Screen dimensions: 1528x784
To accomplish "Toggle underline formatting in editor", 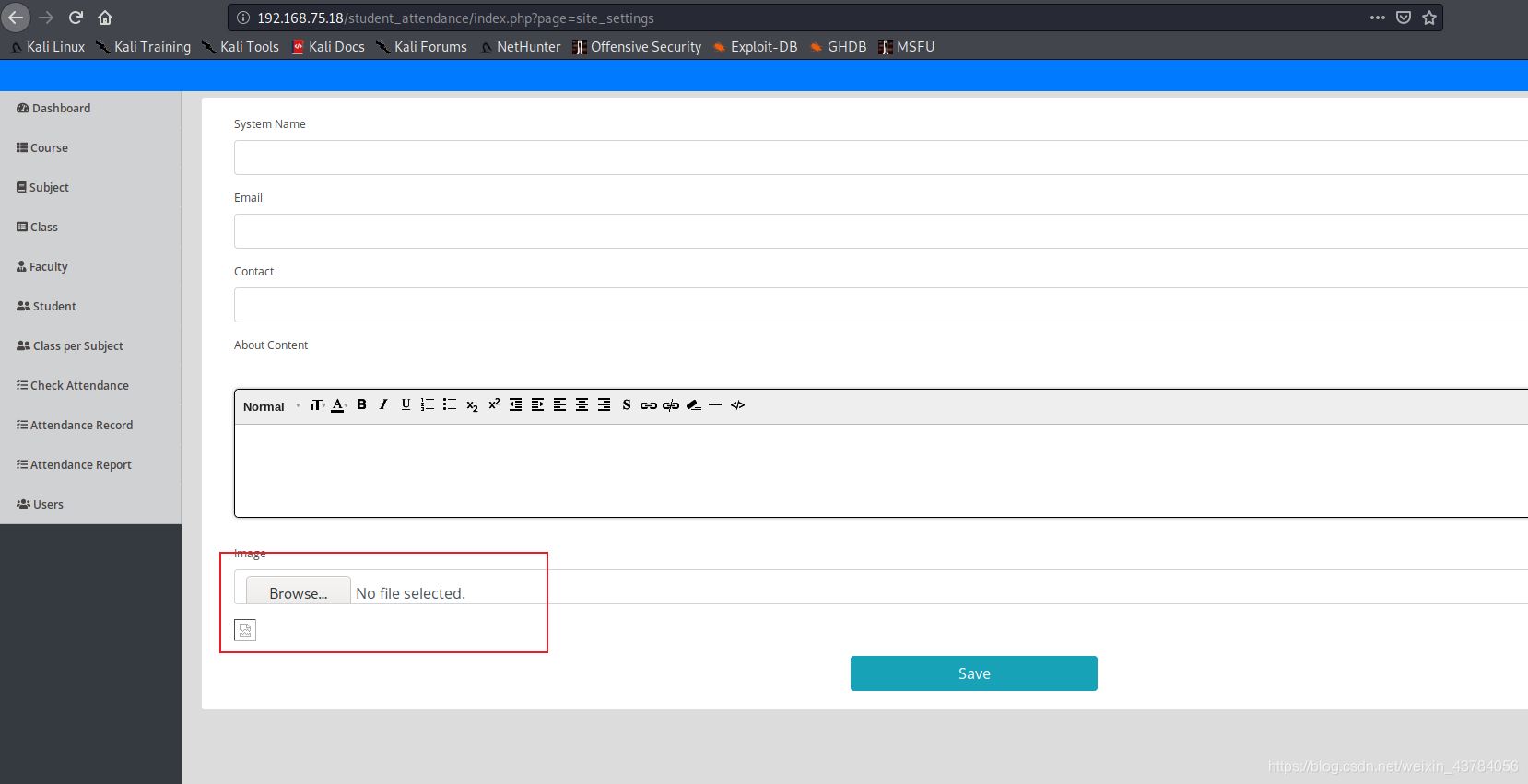I will pyautogui.click(x=406, y=404).
